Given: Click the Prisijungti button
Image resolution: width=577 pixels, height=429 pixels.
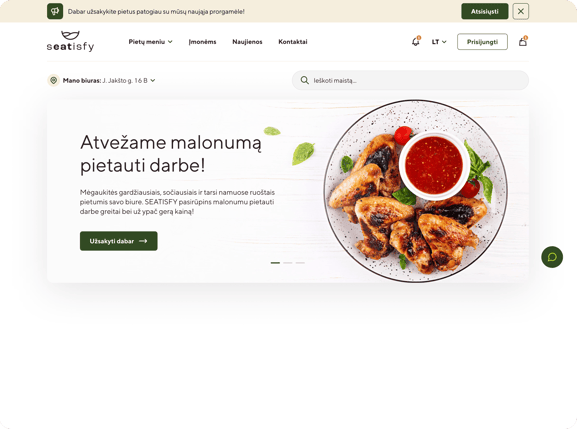Looking at the screenshot, I should 482,42.
